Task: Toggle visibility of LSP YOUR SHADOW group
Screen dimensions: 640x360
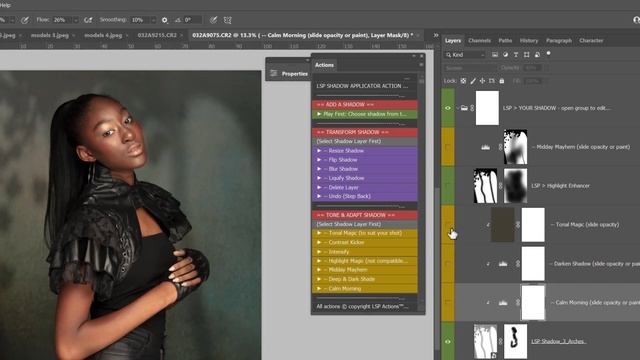Action: click(x=448, y=108)
